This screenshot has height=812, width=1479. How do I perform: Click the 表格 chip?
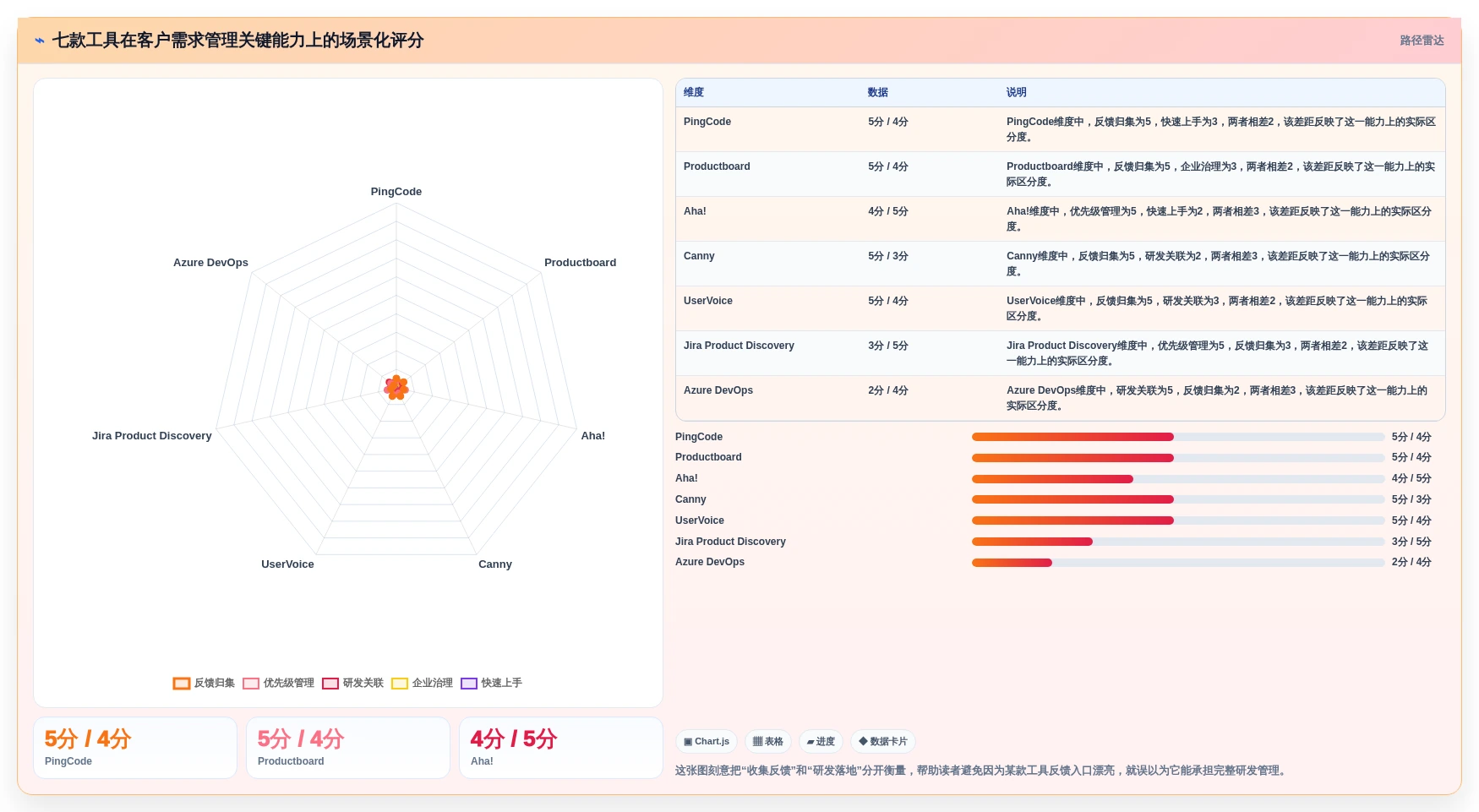pos(768,742)
